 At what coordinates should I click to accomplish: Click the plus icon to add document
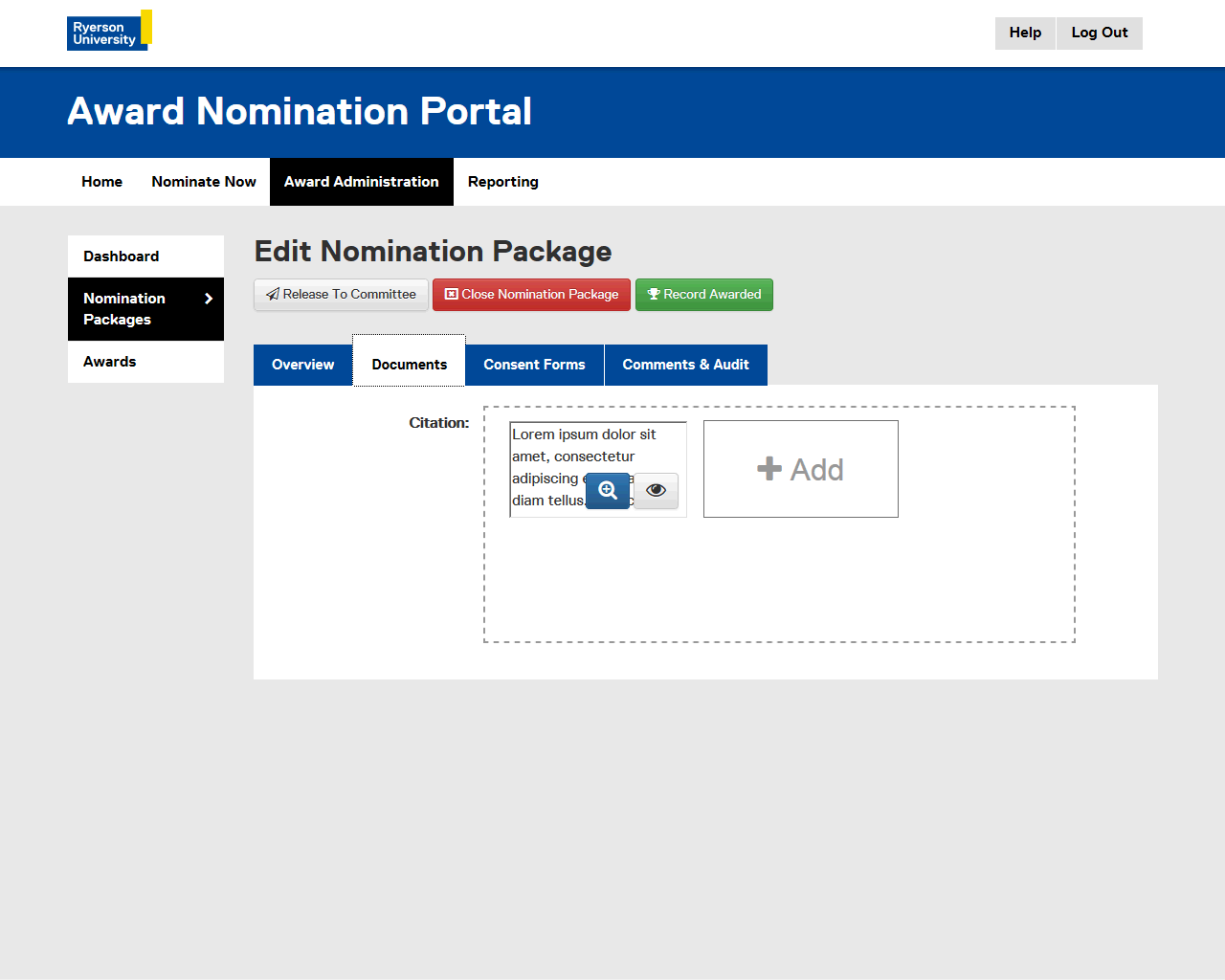pyautogui.click(x=768, y=469)
